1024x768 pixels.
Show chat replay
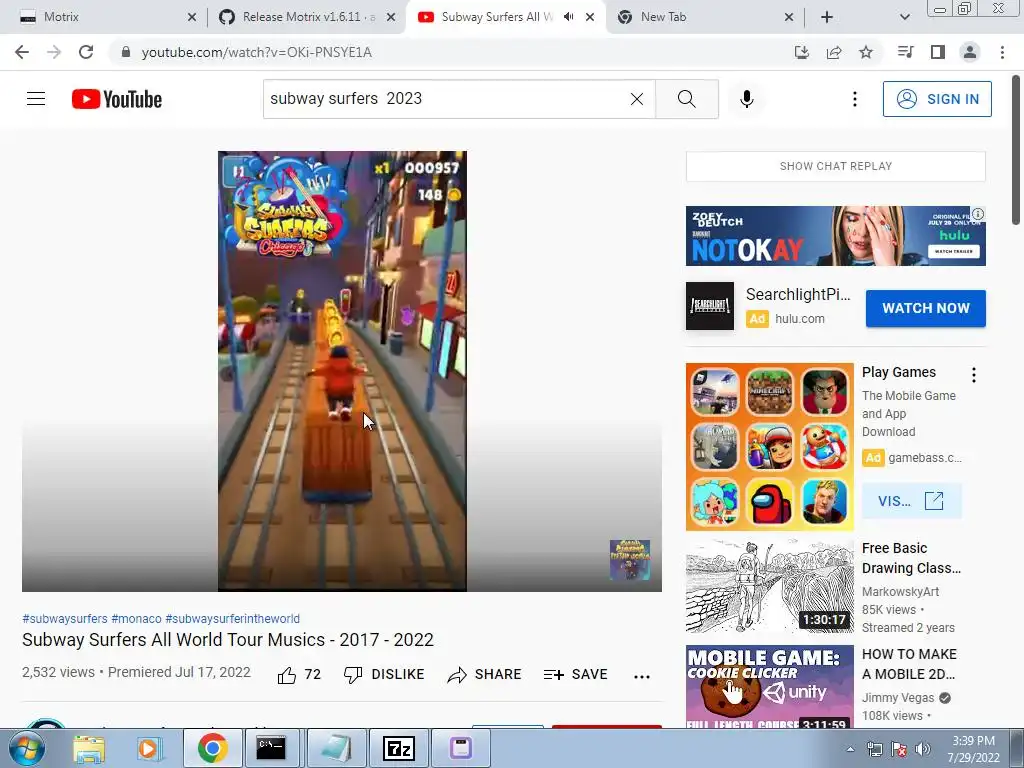[x=835, y=166]
